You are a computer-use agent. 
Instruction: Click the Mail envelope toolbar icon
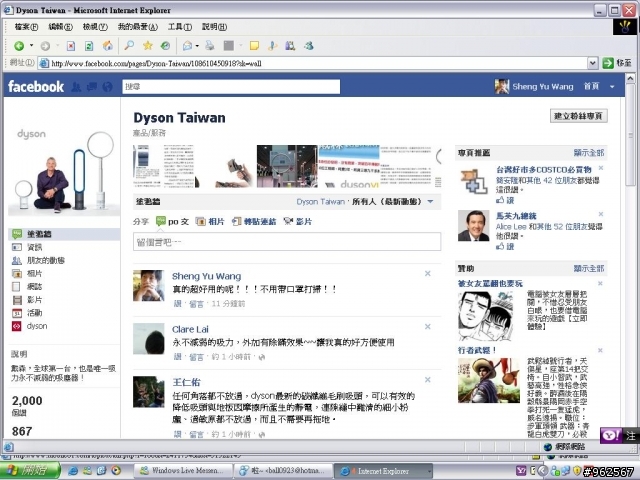tap(187, 46)
